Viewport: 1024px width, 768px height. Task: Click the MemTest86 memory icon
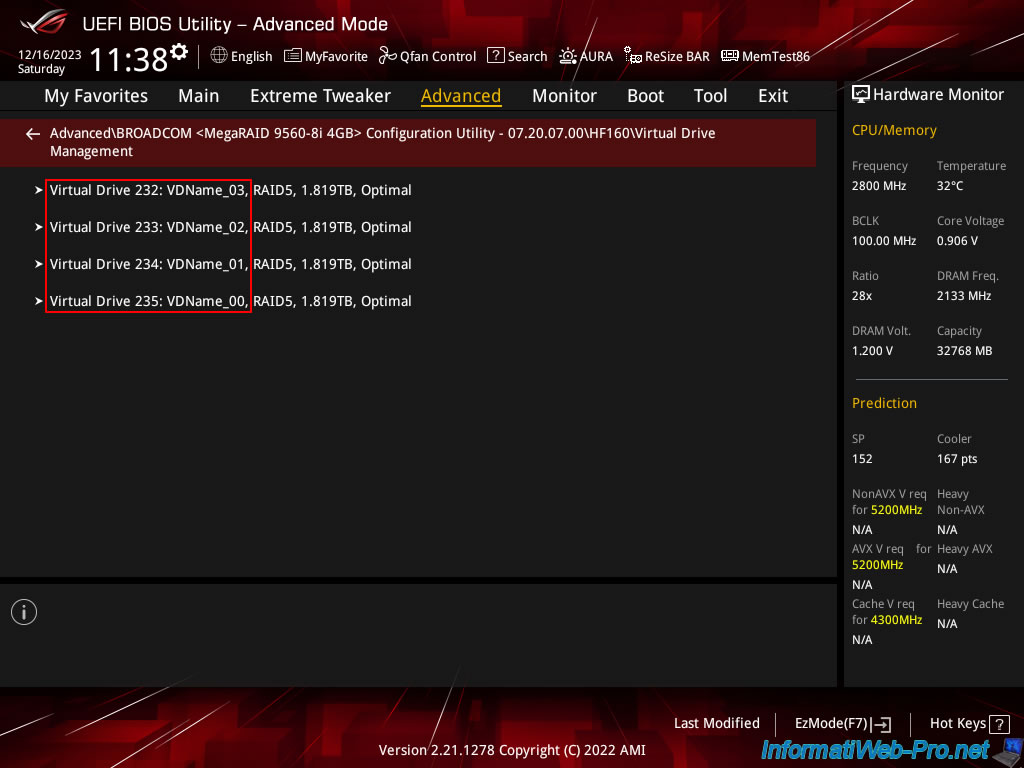coord(729,56)
